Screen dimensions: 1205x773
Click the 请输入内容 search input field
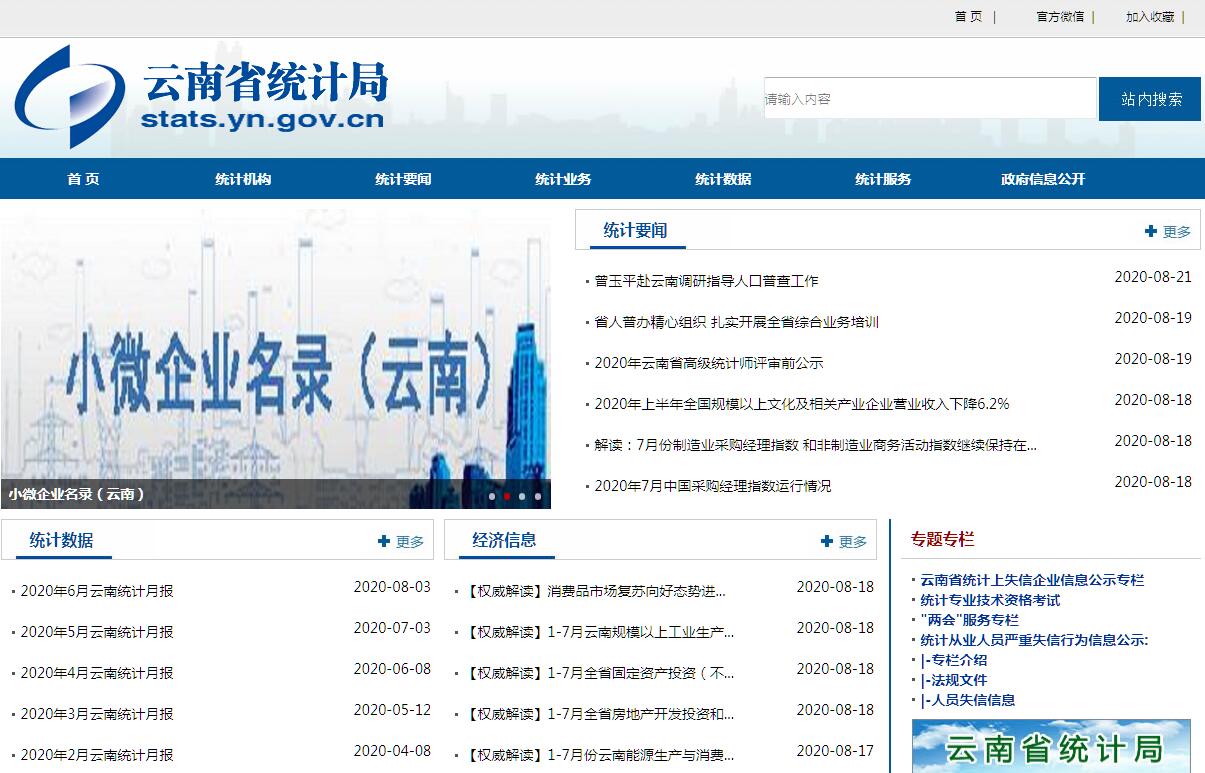[929, 99]
